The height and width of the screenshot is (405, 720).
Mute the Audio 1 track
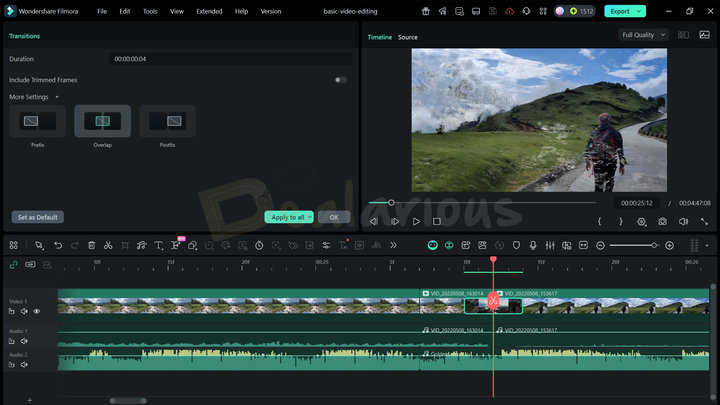pyautogui.click(x=24, y=341)
